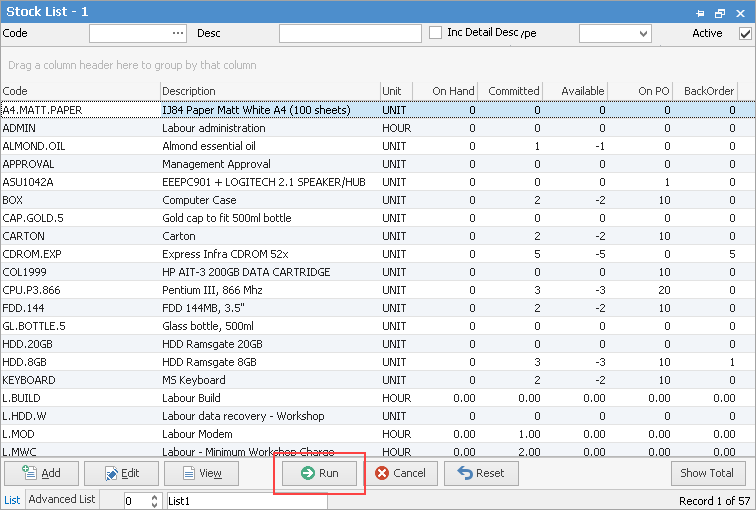Click the View button with page icon
The width and height of the screenshot is (756, 510).
[x=201, y=473]
